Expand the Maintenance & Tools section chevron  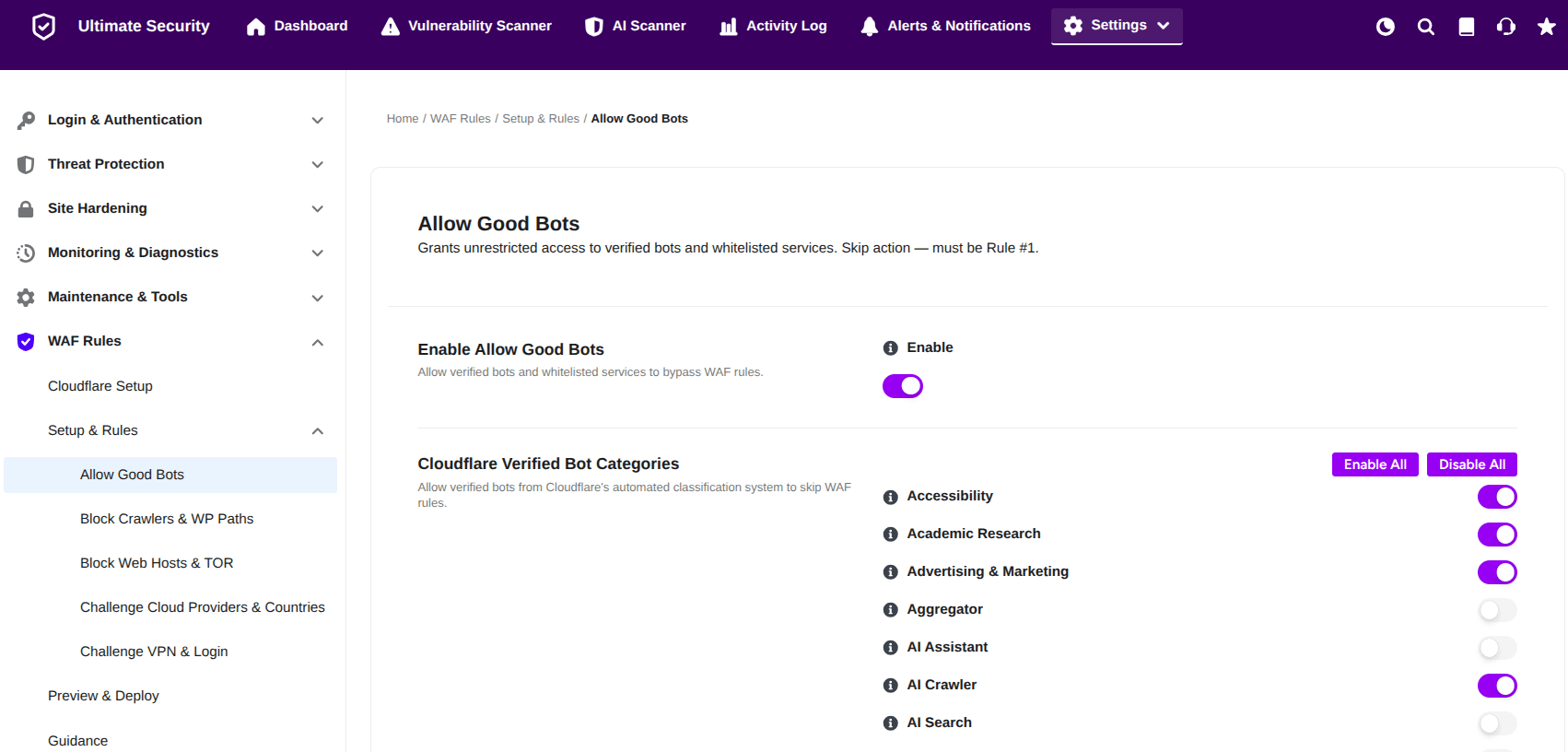pos(318,298)
